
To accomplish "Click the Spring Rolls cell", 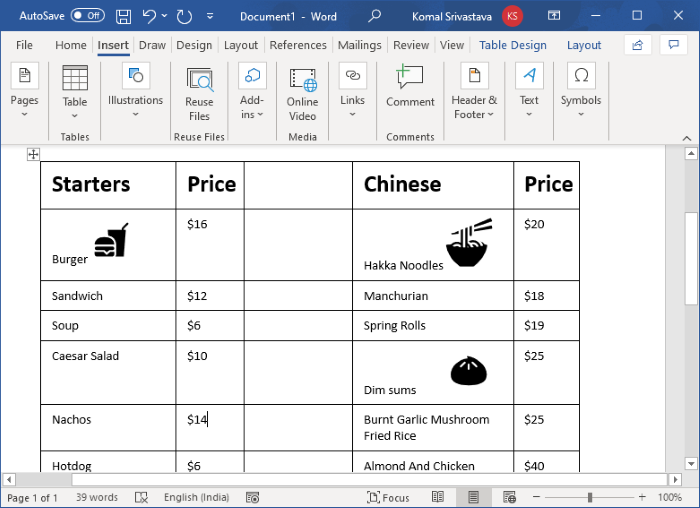I will tap(433, 325).
